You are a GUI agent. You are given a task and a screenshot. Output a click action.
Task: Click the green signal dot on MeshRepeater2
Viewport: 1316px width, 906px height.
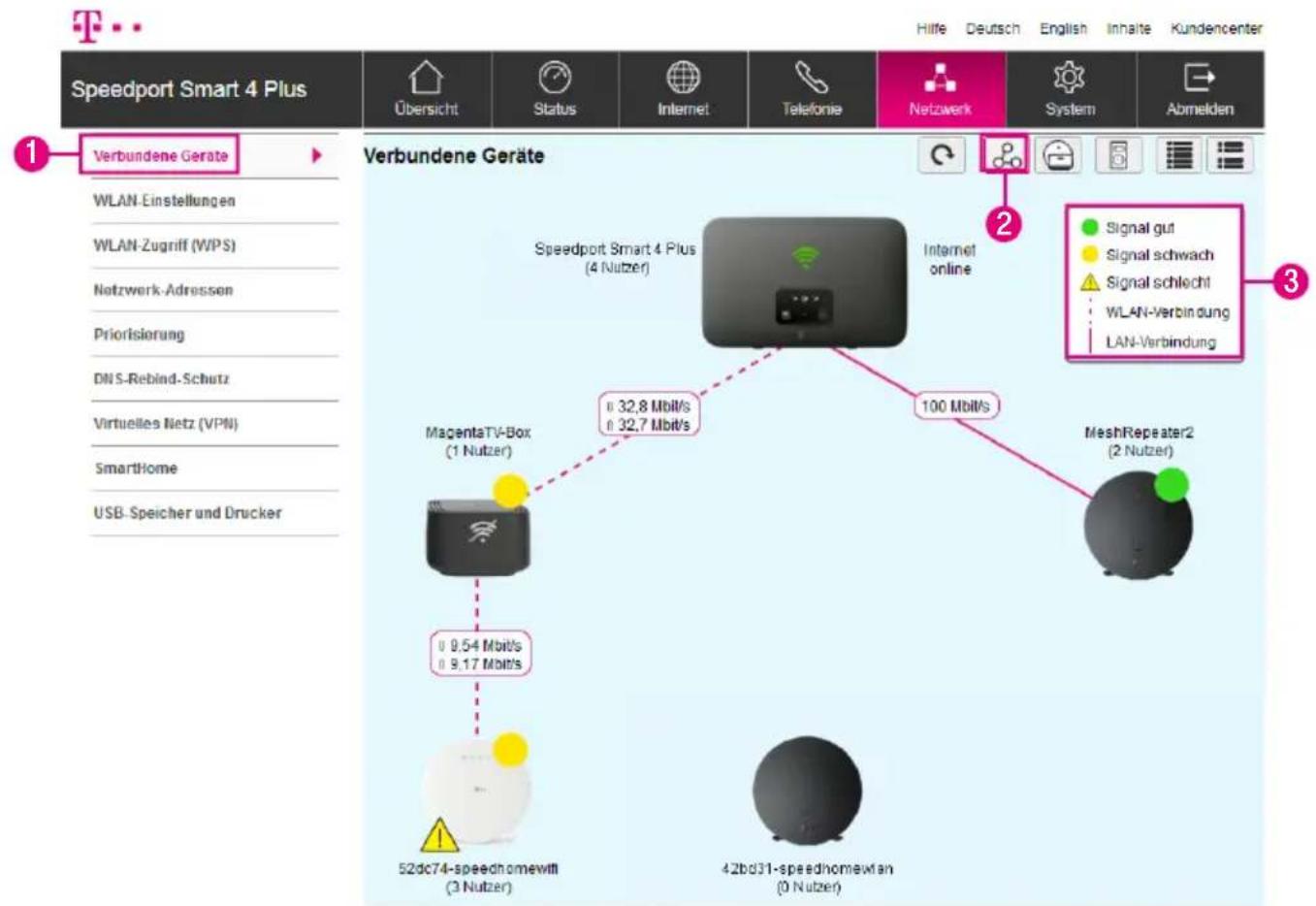1172,484
